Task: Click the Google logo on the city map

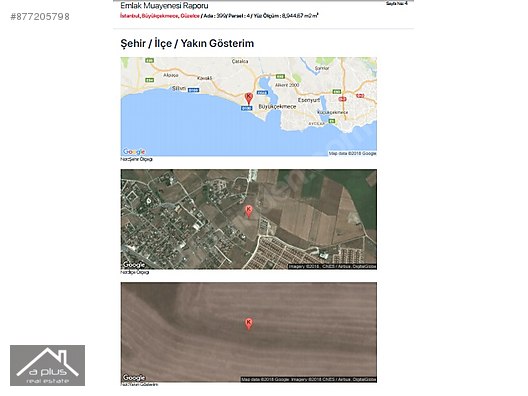Action: point(134,152)
